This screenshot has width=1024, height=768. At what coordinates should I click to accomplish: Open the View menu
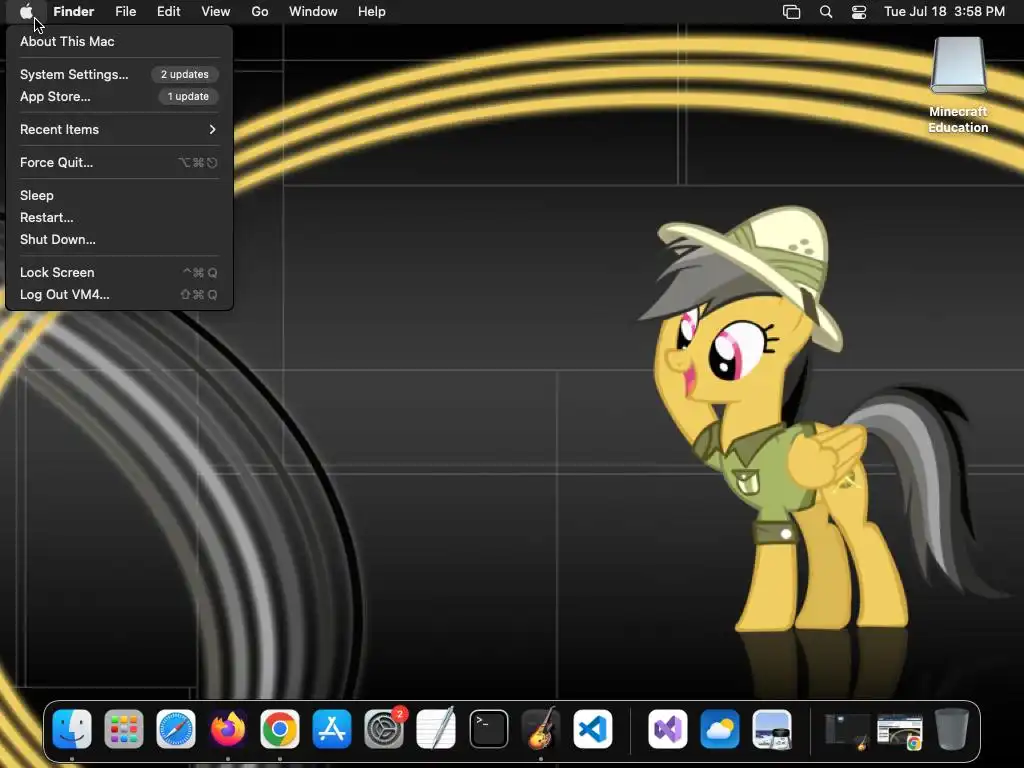click(216, 12)
